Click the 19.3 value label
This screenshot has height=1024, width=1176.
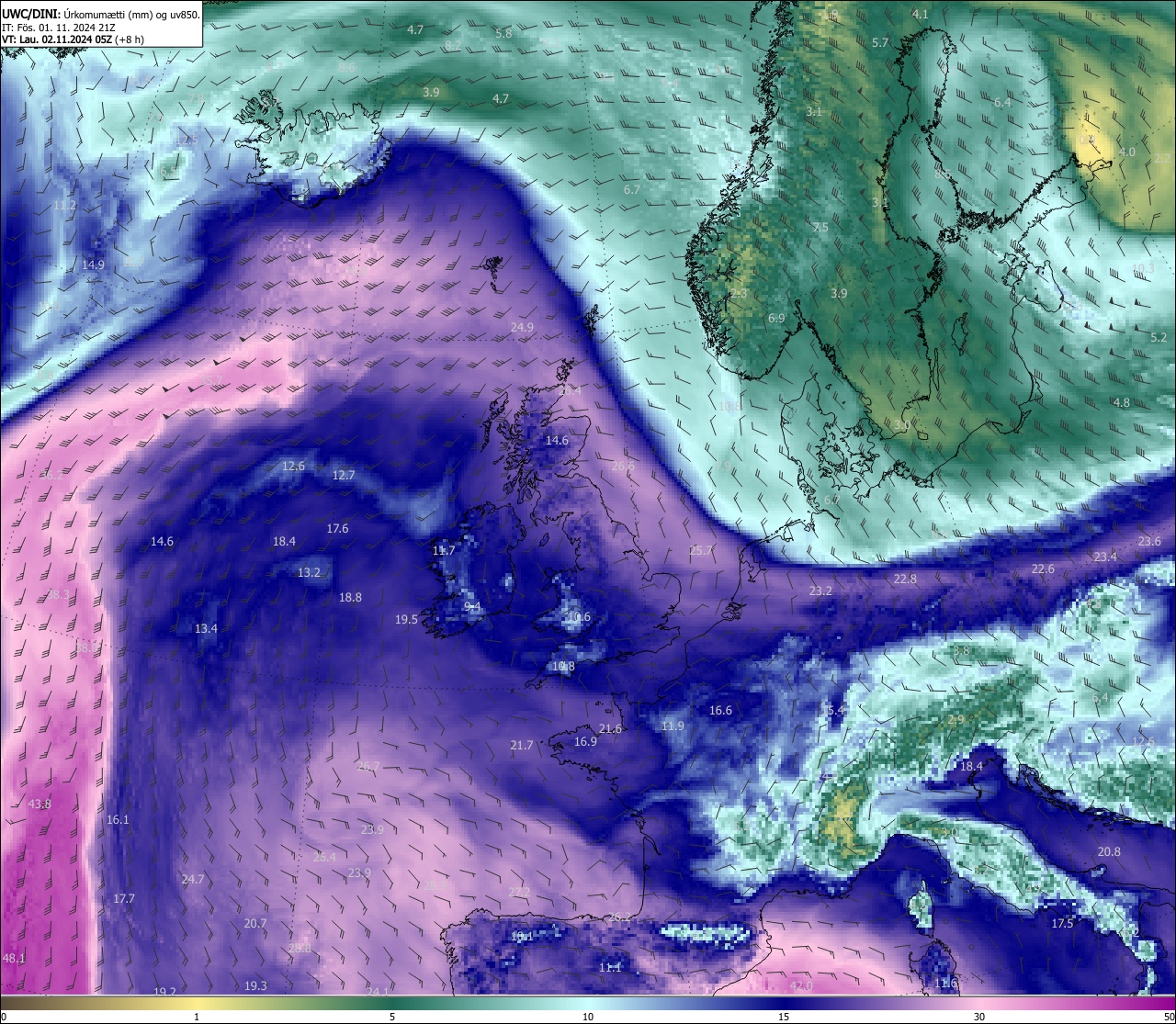[255, 986]
